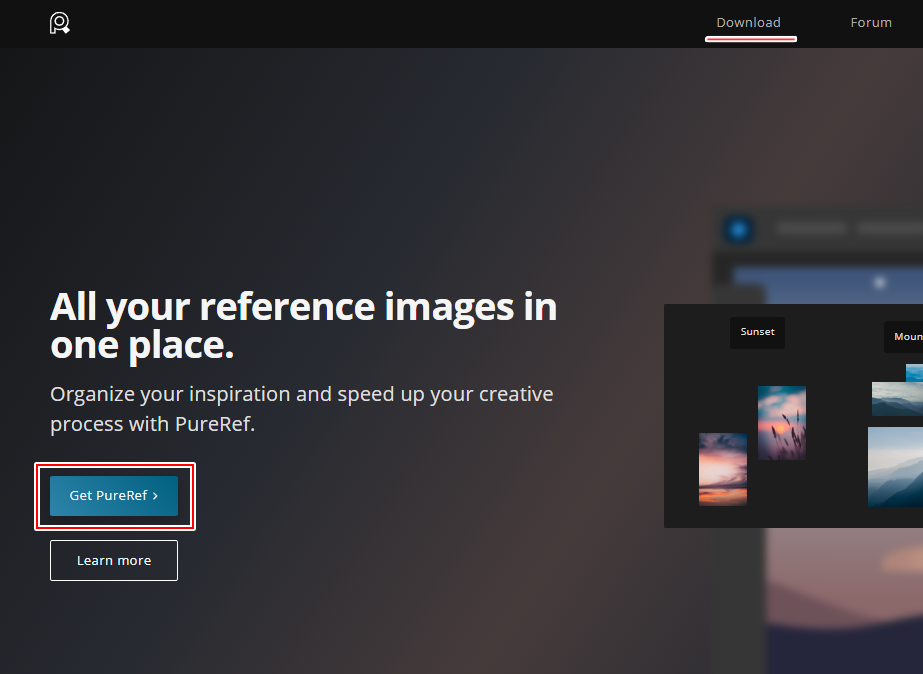This screenshot has width=923, height=674.
Task: Click the headline "All your reference images"
Action: pyautogui.click(x=303, y=306)
